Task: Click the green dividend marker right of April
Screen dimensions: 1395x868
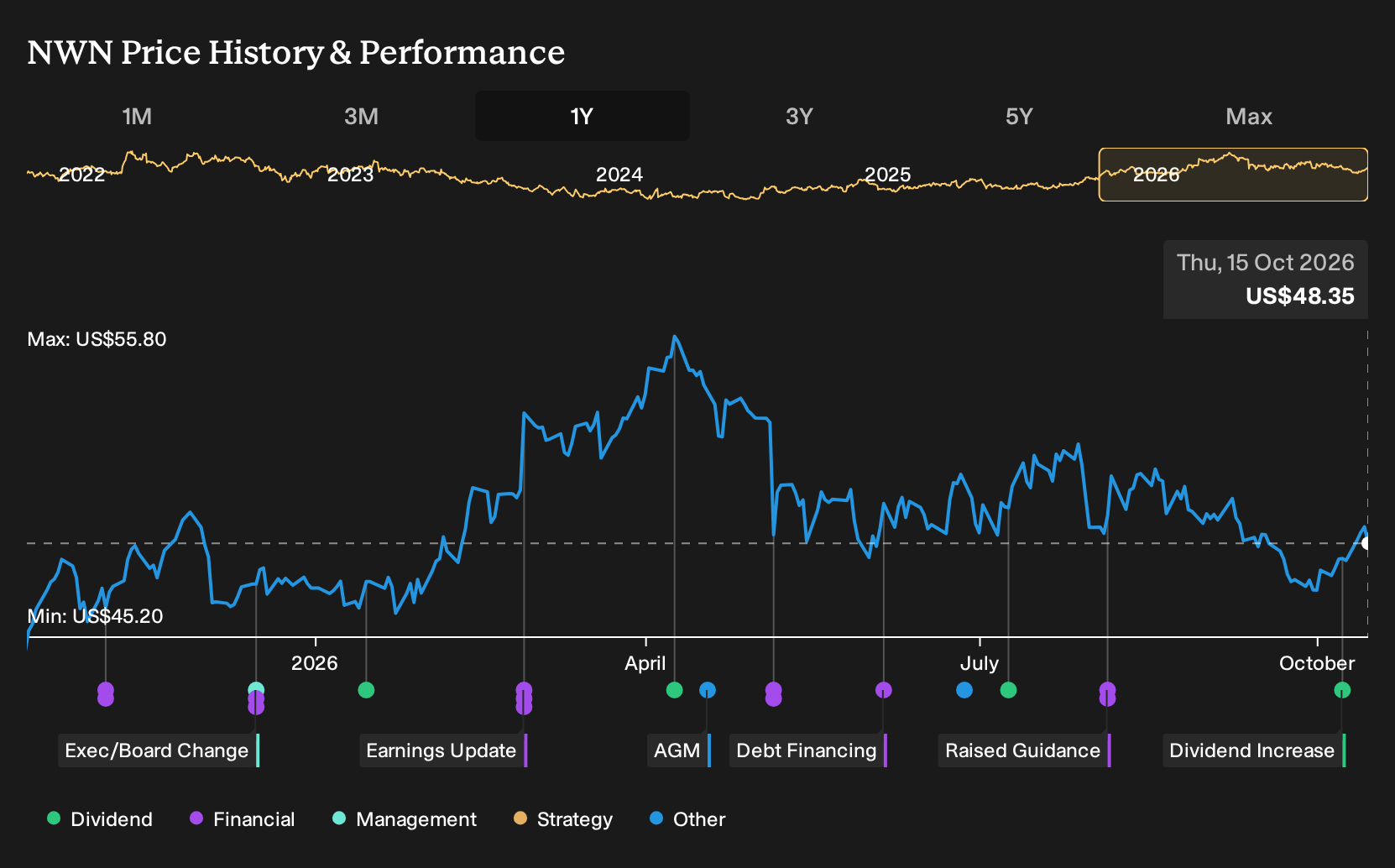Action: point(674,690)
